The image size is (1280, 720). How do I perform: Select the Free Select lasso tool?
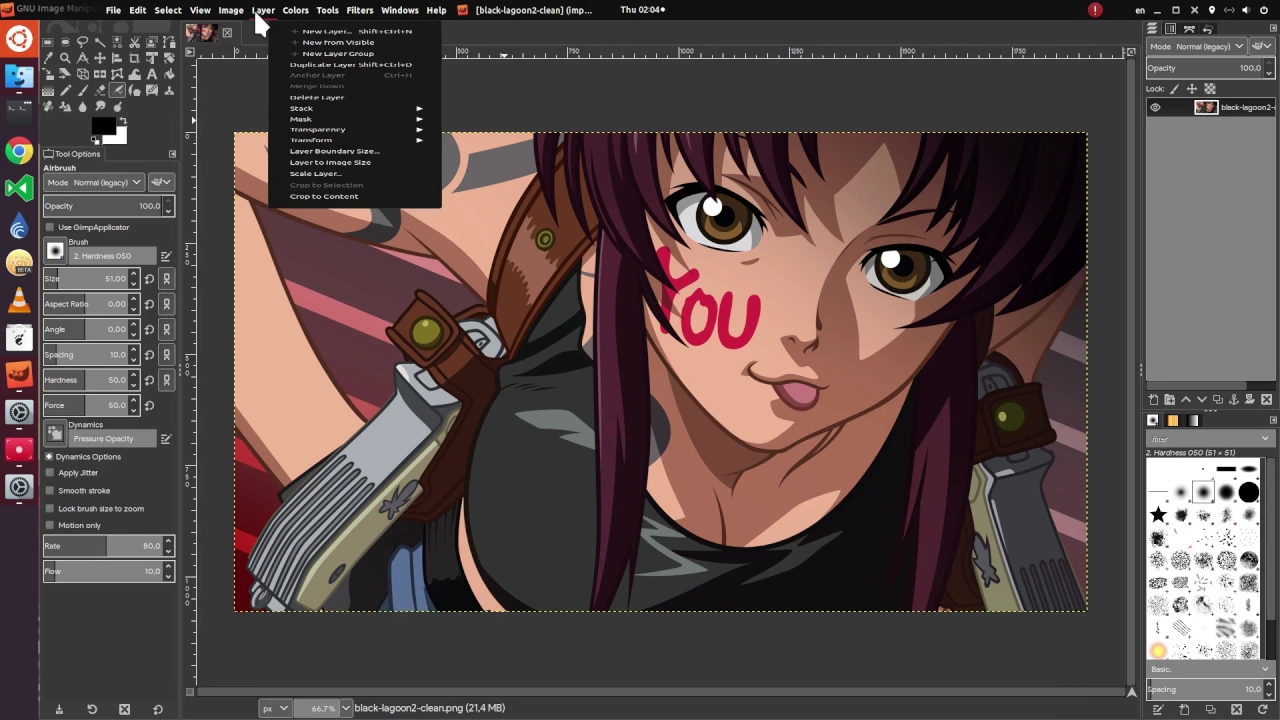[x=82, y=42]
